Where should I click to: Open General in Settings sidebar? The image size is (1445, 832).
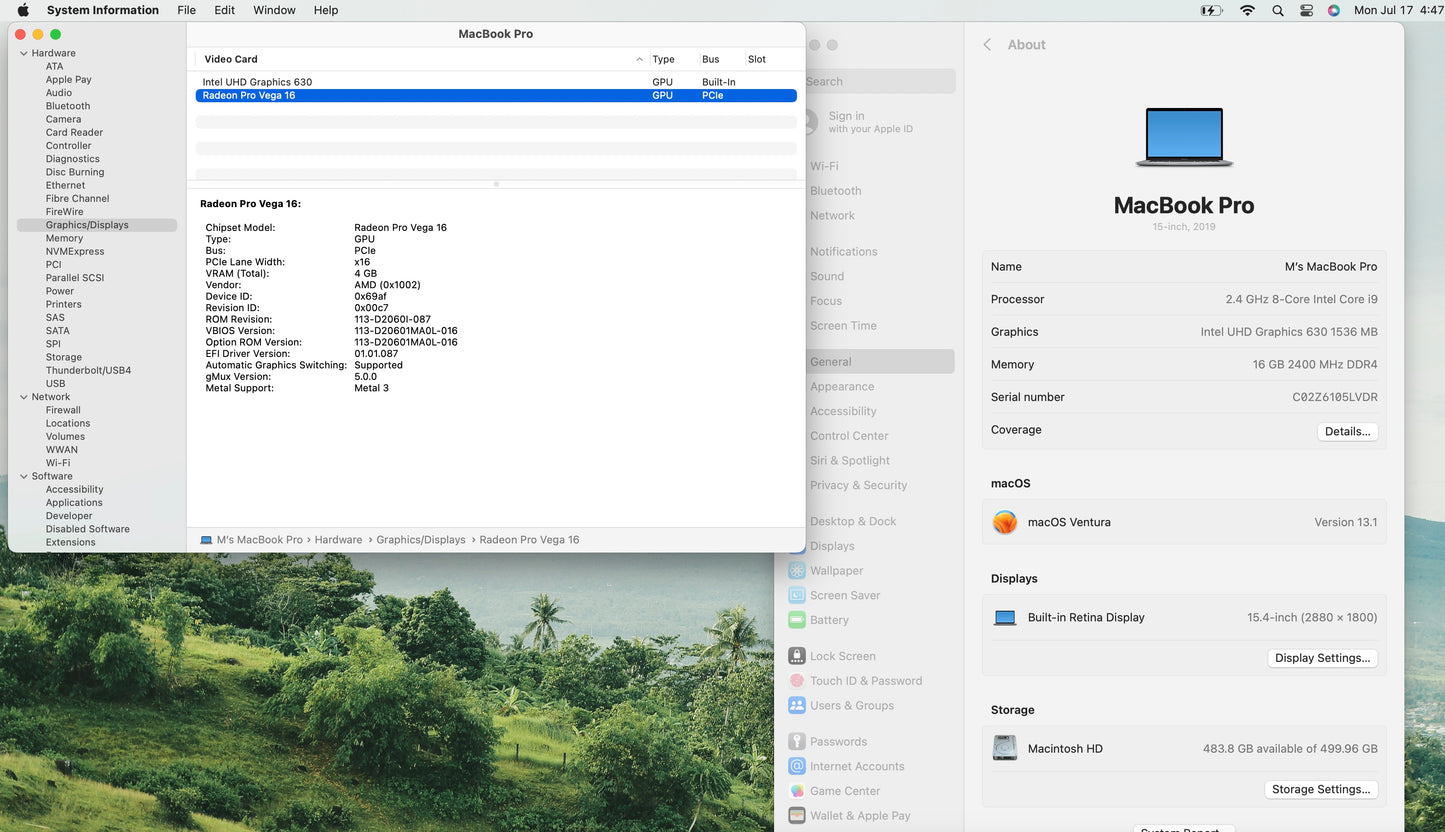[880, 362]
